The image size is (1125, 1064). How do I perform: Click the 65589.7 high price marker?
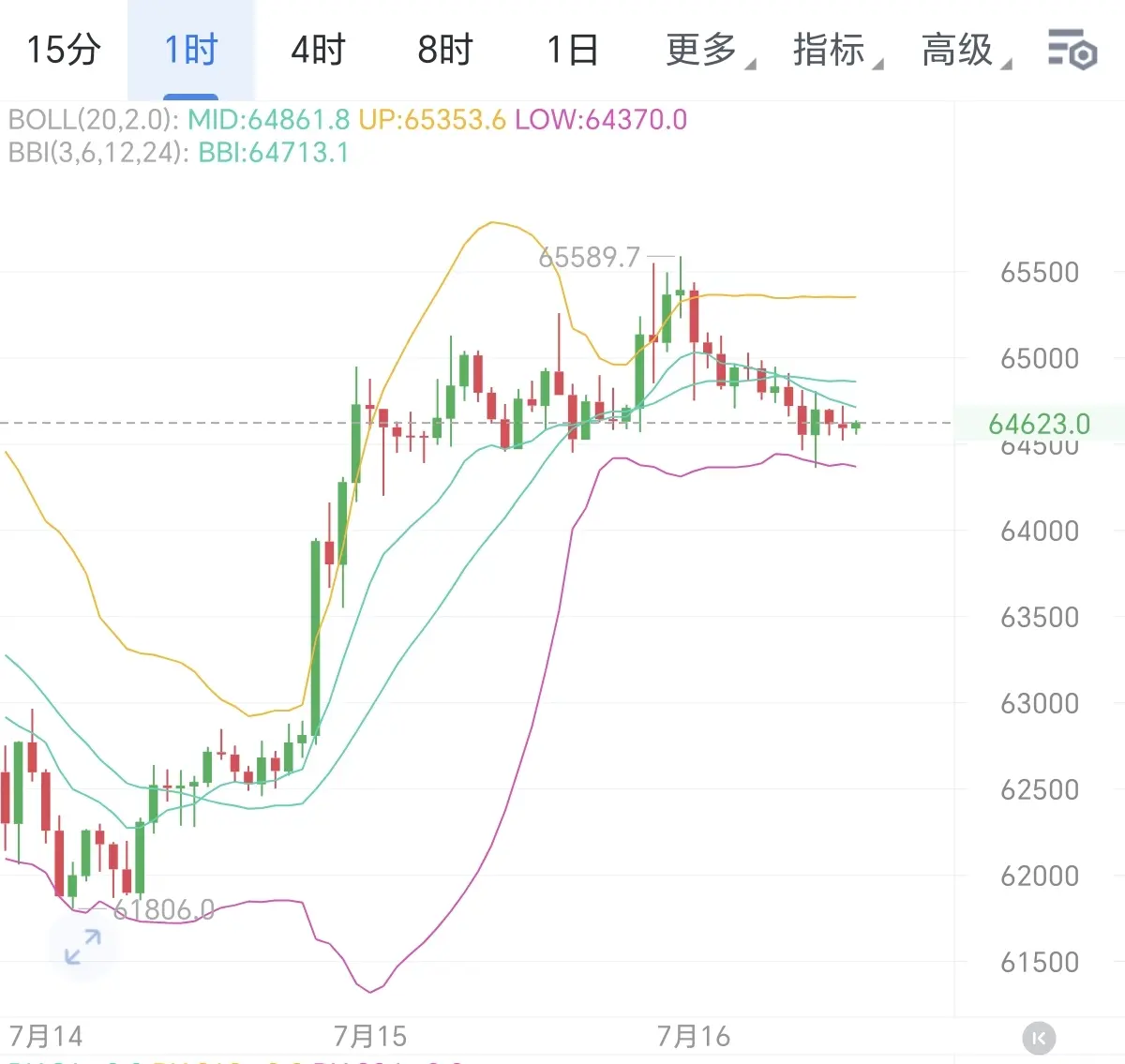point(589,257)
